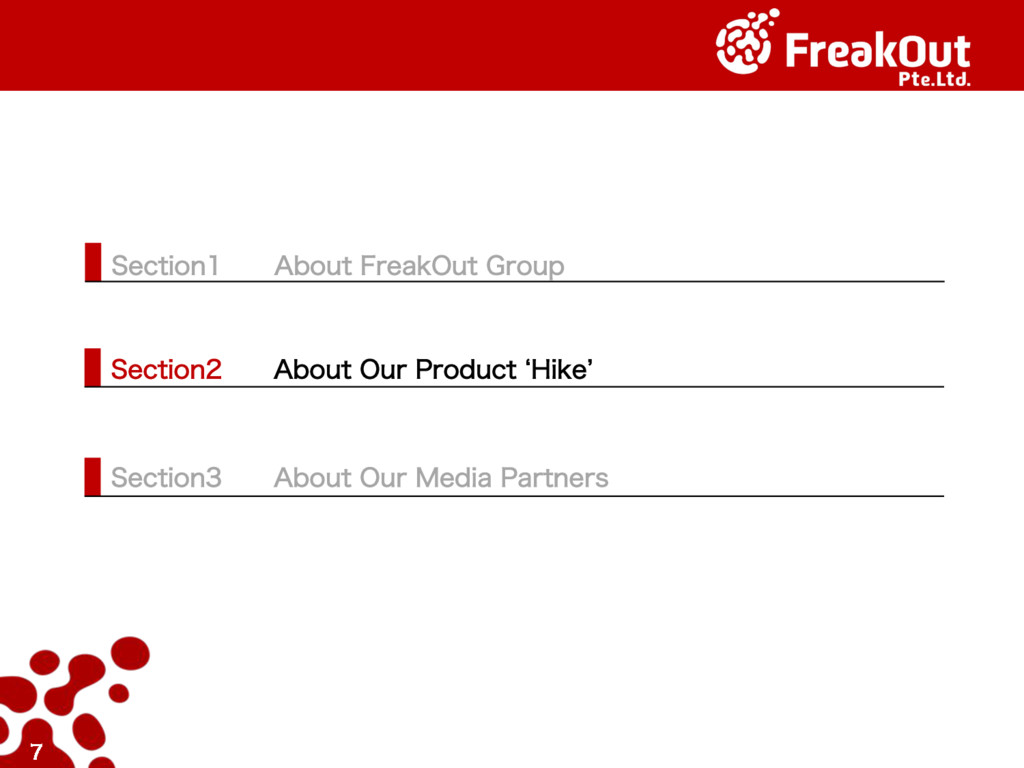Select the Section3 label

click(166, 478)
